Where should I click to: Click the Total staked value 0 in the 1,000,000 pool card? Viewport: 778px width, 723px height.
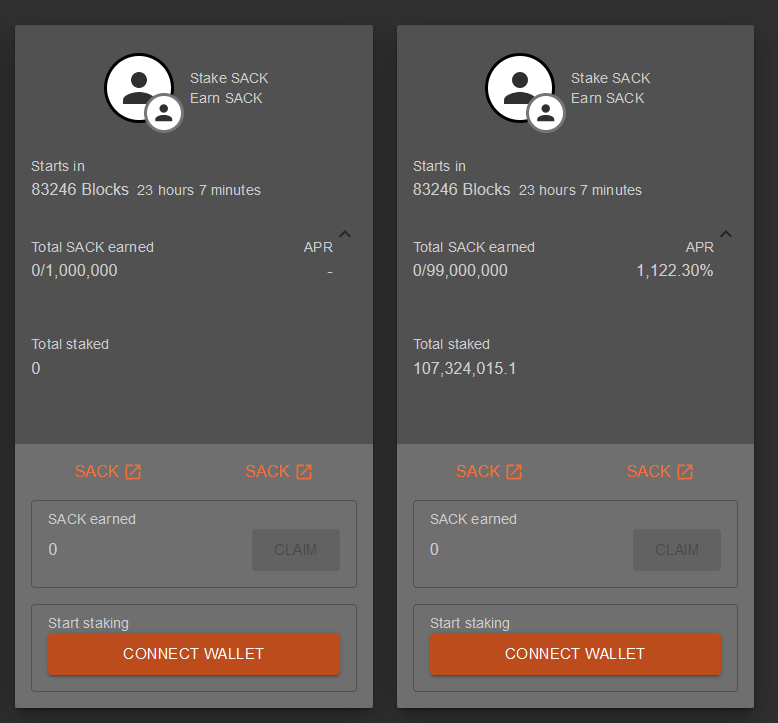(x=36, y=369)
